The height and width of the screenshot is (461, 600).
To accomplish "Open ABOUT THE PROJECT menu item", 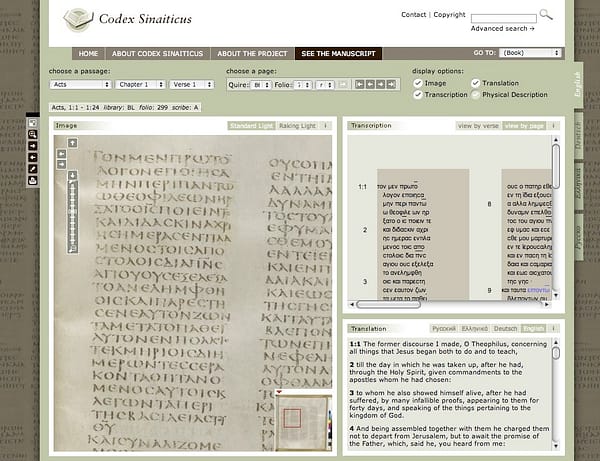I will point(252,54).
